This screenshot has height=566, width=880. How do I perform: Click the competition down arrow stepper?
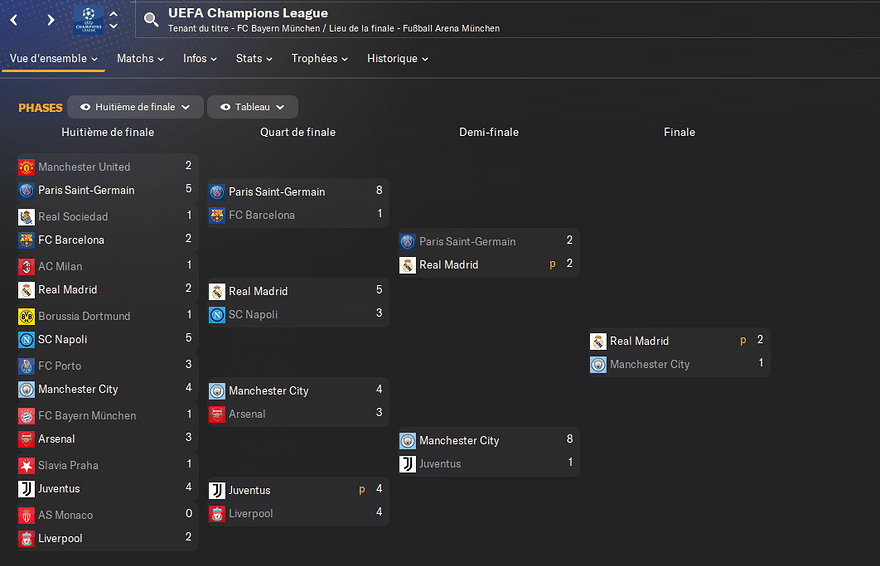click(x=113, y=26)
